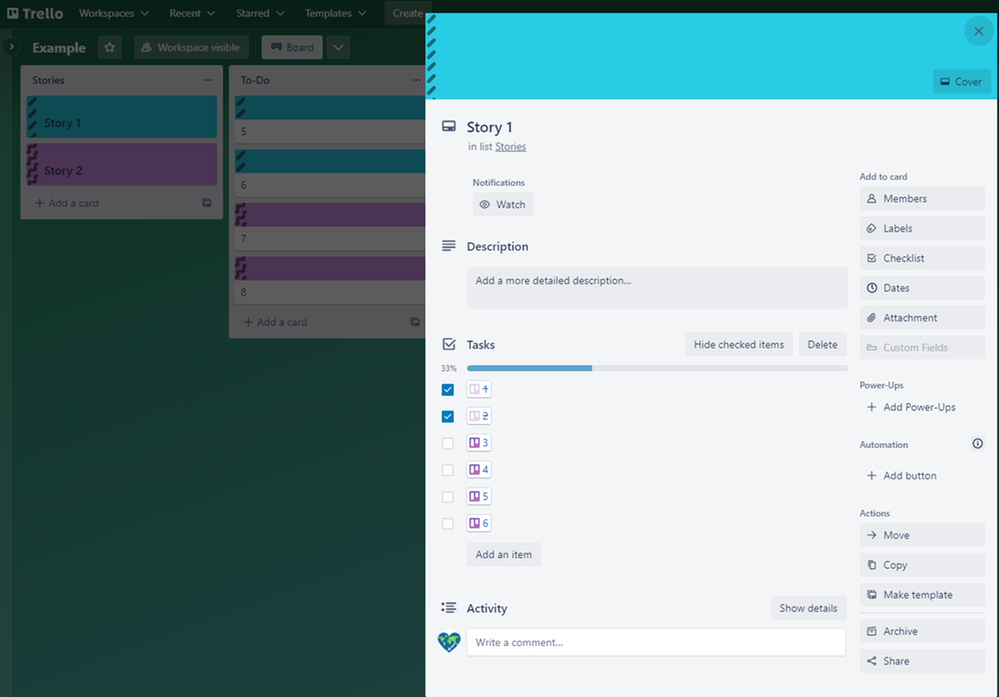The image size is (999, 697).
Task: Open linked card 1 in checklist
Action: [x=478, y=389]
